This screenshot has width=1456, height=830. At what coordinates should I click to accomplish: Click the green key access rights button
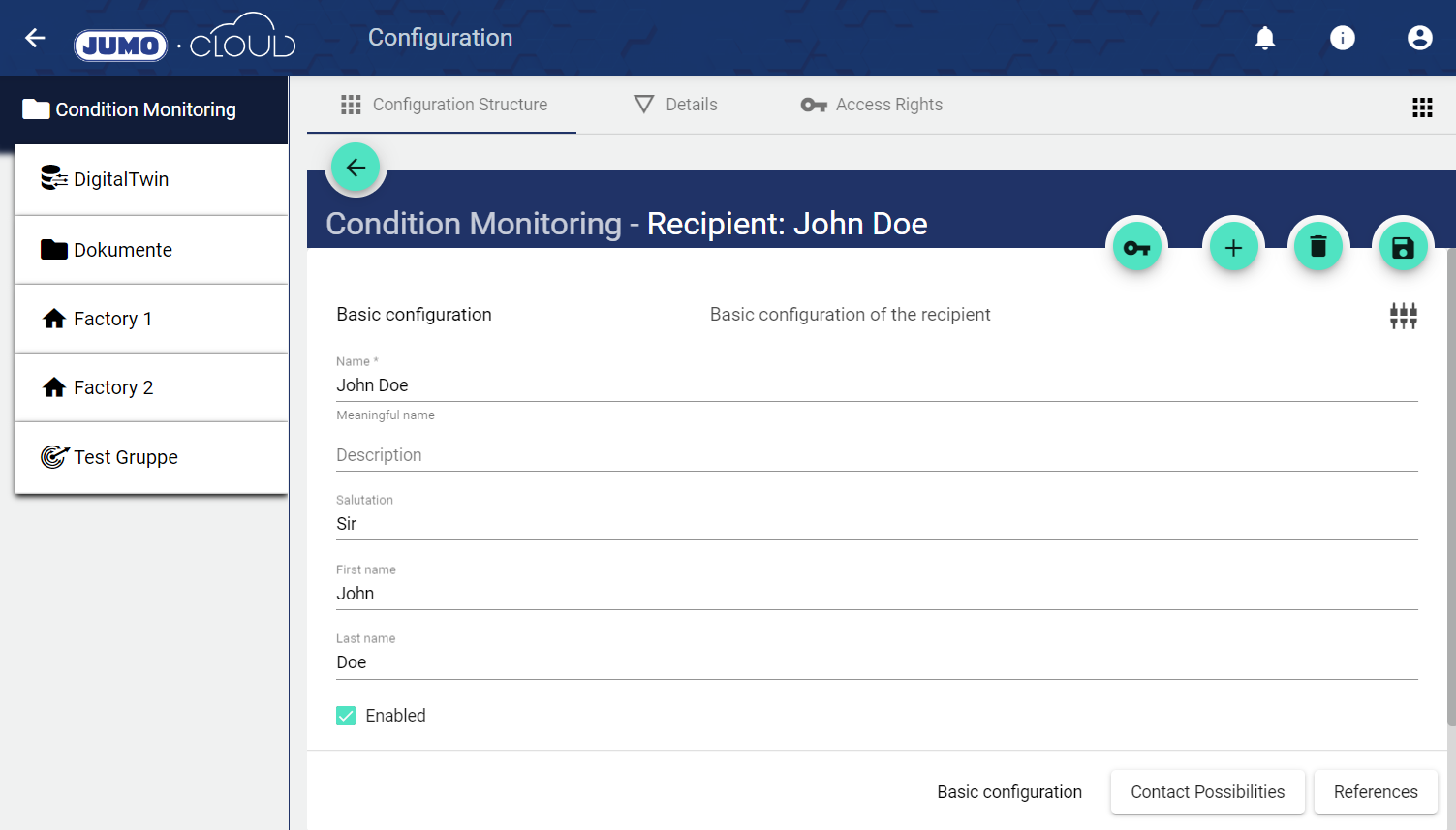[1136, 248]
